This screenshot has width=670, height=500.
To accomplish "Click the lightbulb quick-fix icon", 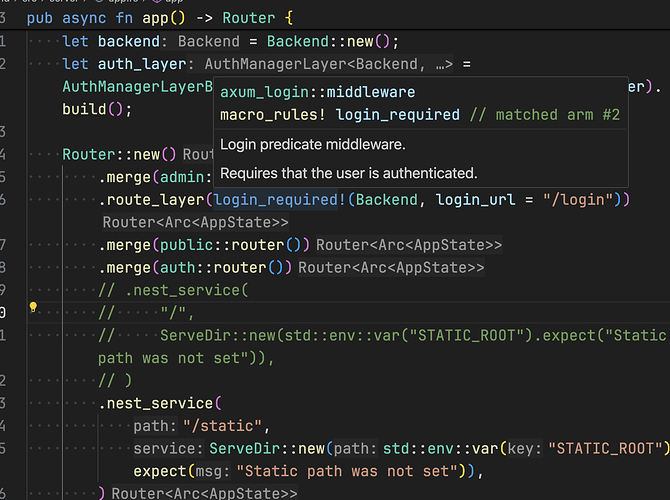I will click(33, 307).
